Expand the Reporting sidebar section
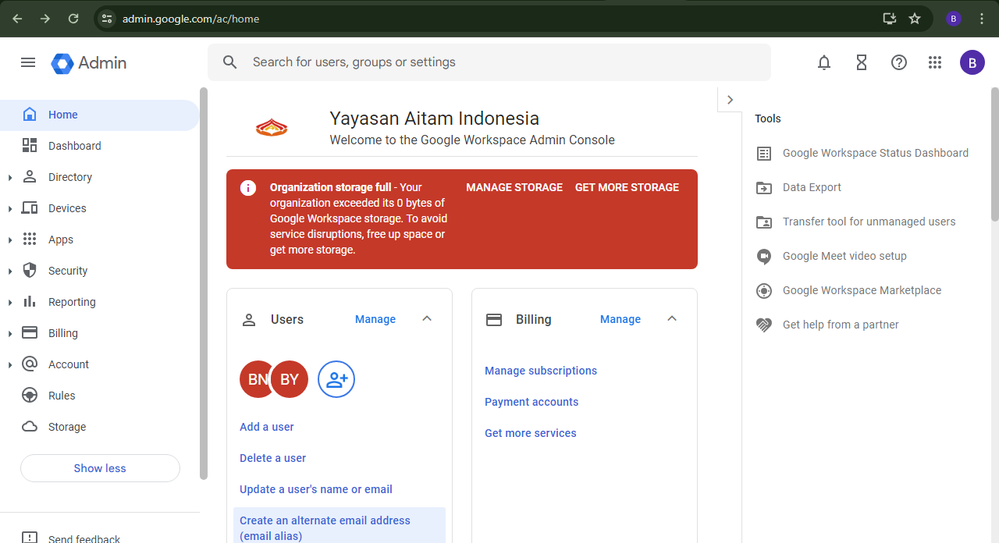Screen dimensions: 999x543 (10, 303)
